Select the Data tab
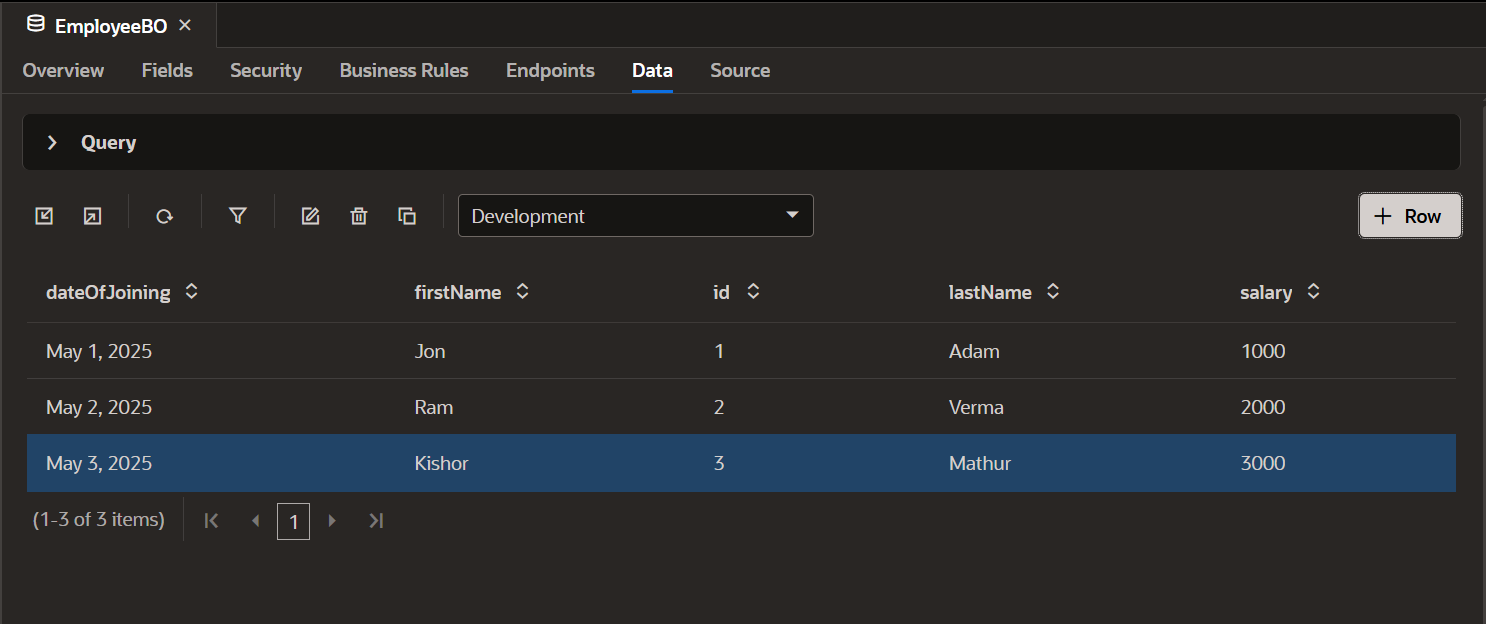 tap(652, 70)
